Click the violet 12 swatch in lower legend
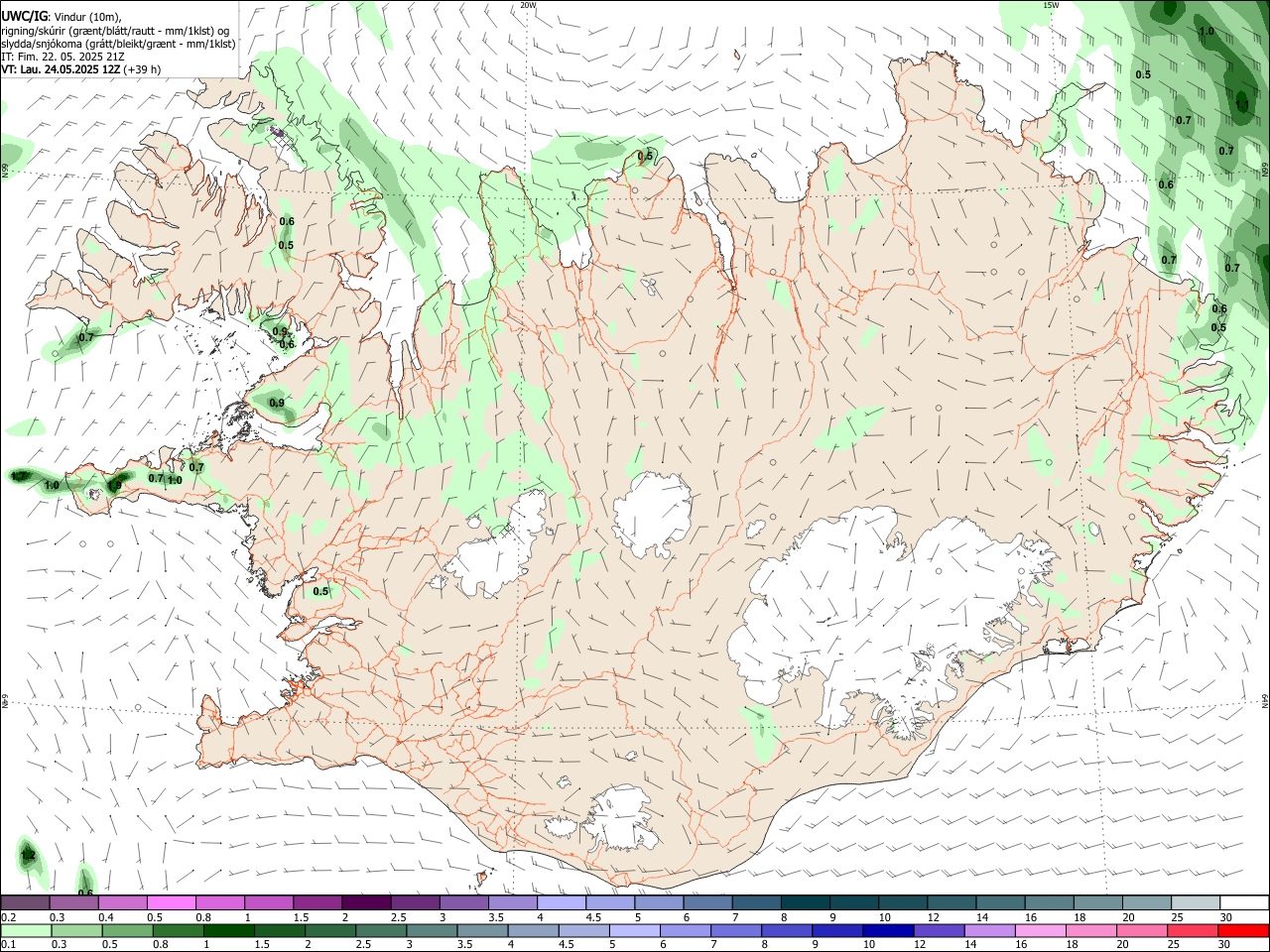Screen dimensions: 1270x952 click(x=938, y=930)
